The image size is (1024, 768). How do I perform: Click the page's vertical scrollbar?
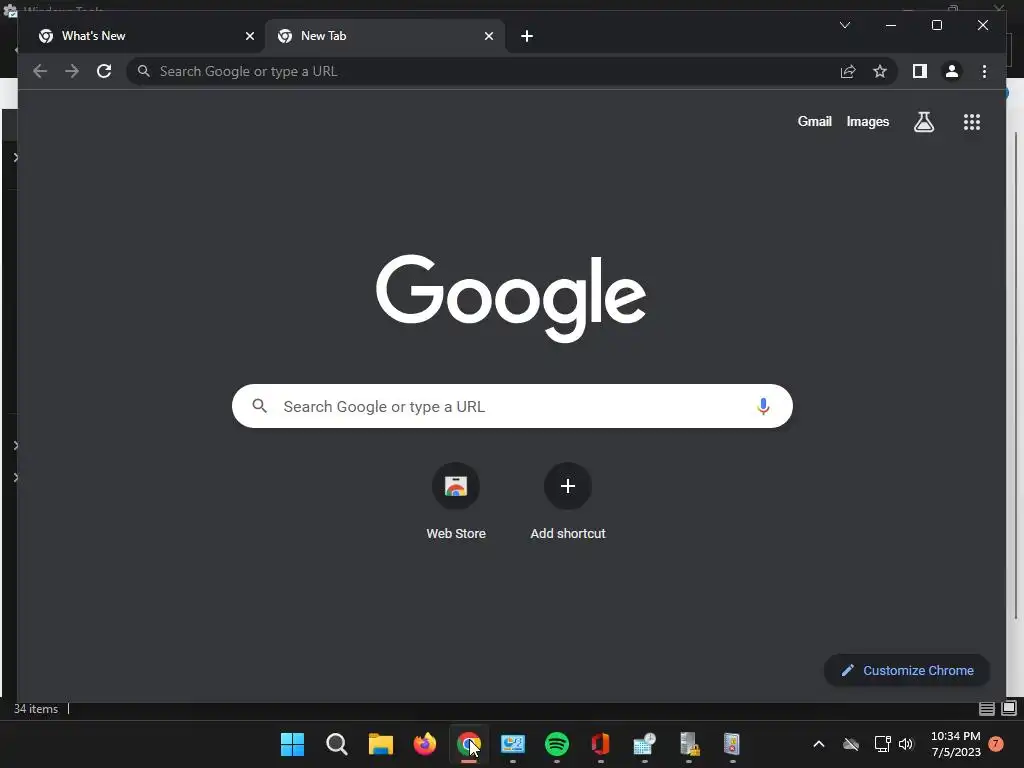pos(1016,376)
